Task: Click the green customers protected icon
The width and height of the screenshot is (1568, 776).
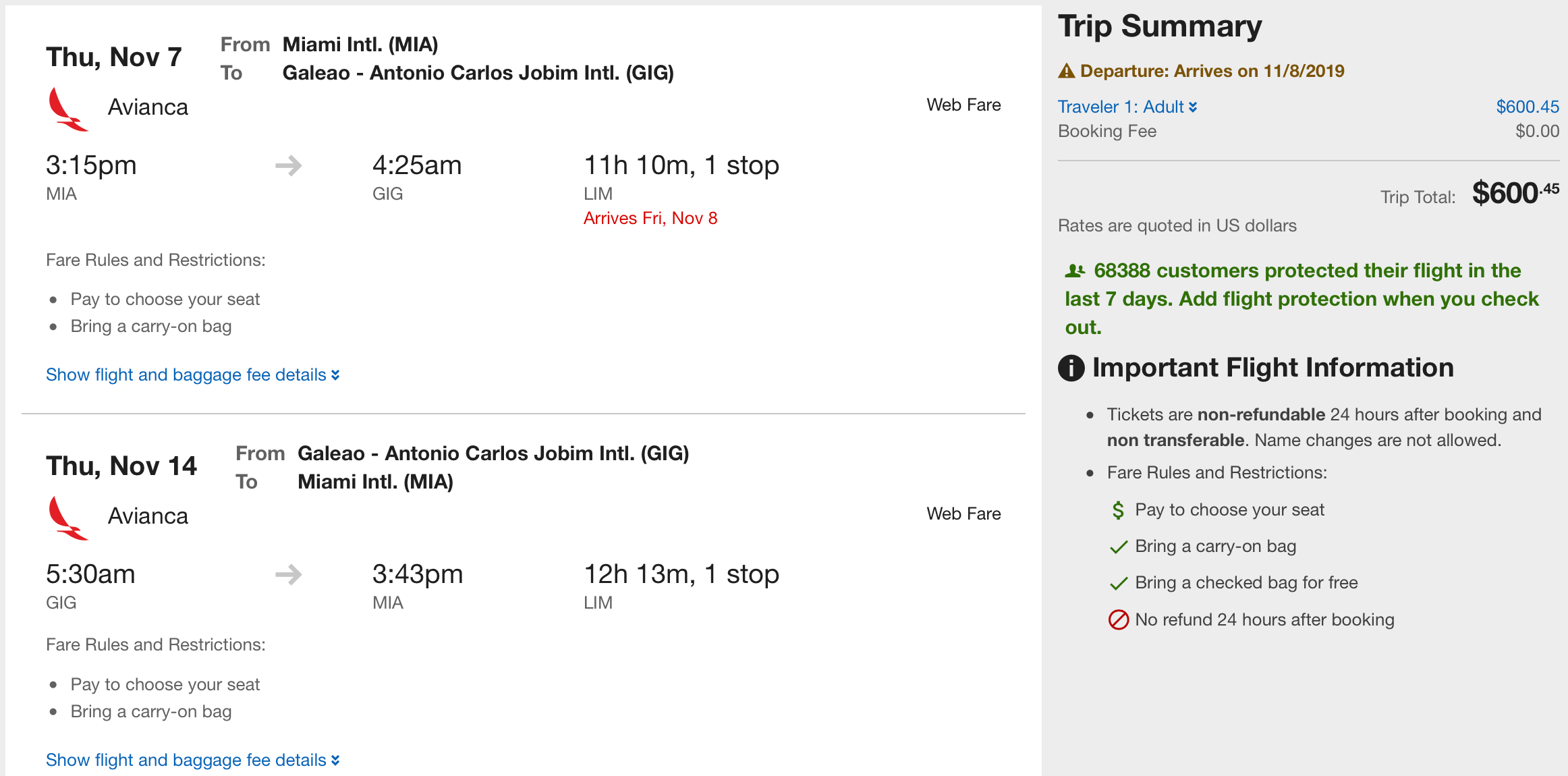Action: [x=1075, y=271]
